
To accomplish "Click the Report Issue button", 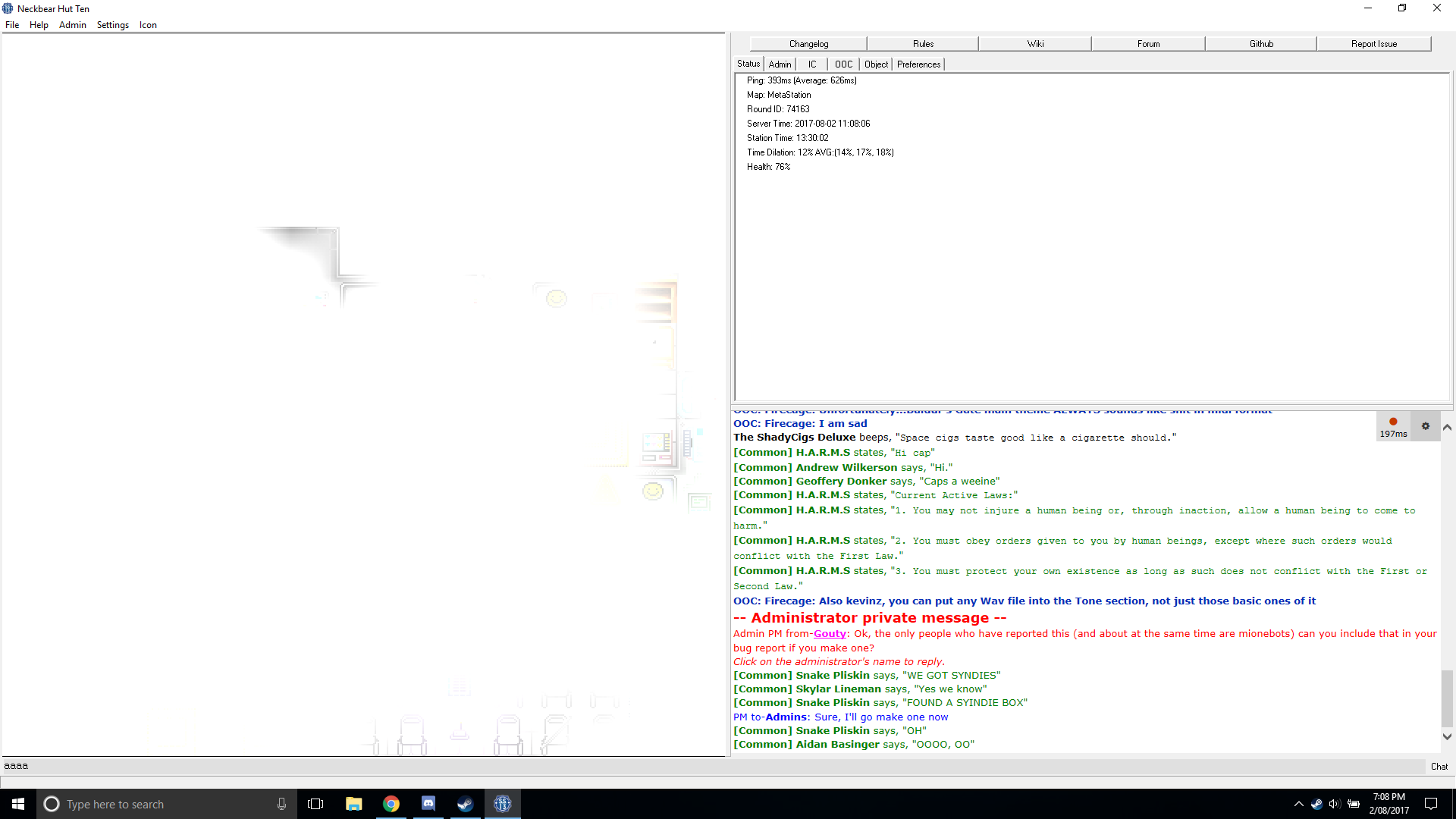I will [1373, 44].
